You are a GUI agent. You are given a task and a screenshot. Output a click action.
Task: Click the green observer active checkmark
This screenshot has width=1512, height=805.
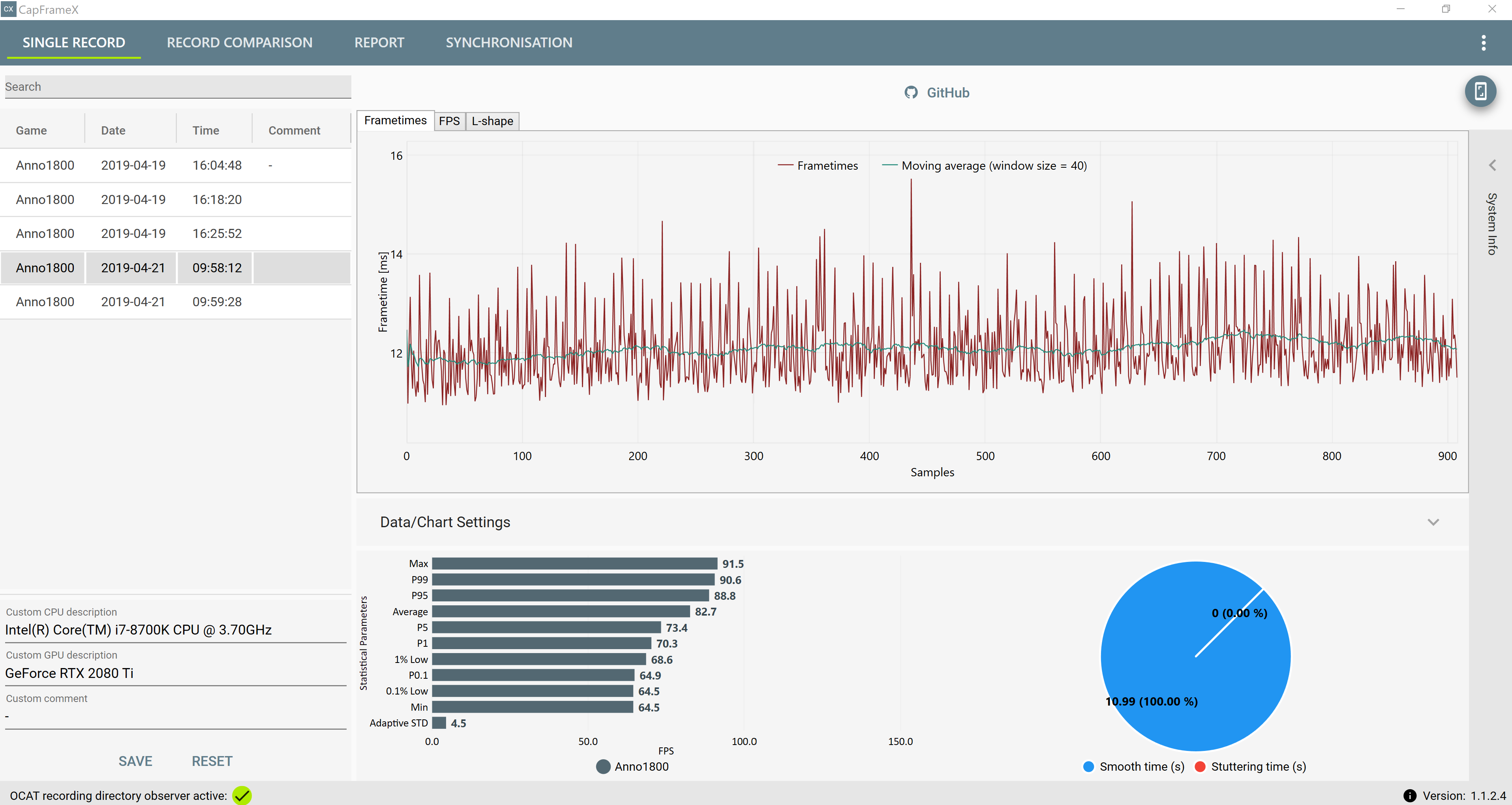click(242, 796)
